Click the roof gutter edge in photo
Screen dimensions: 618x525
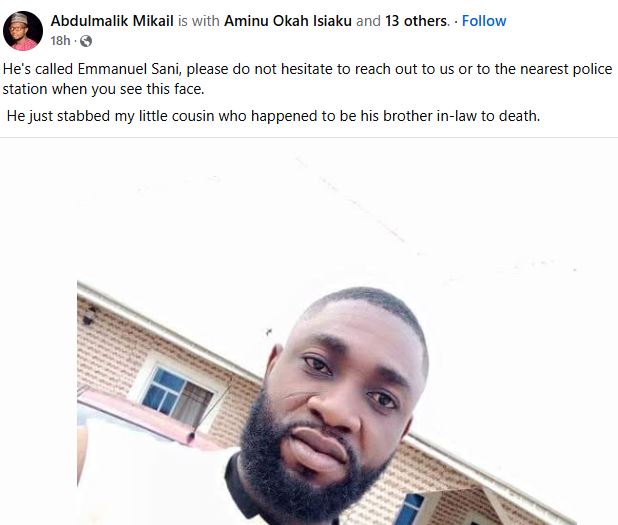pyautogui.click(x=166, y=329)
